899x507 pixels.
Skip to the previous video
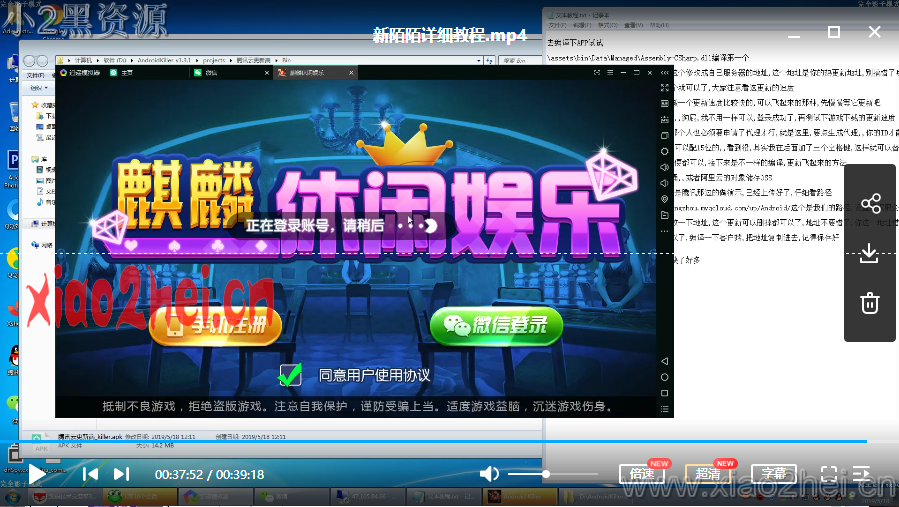(x=91, y=474)
